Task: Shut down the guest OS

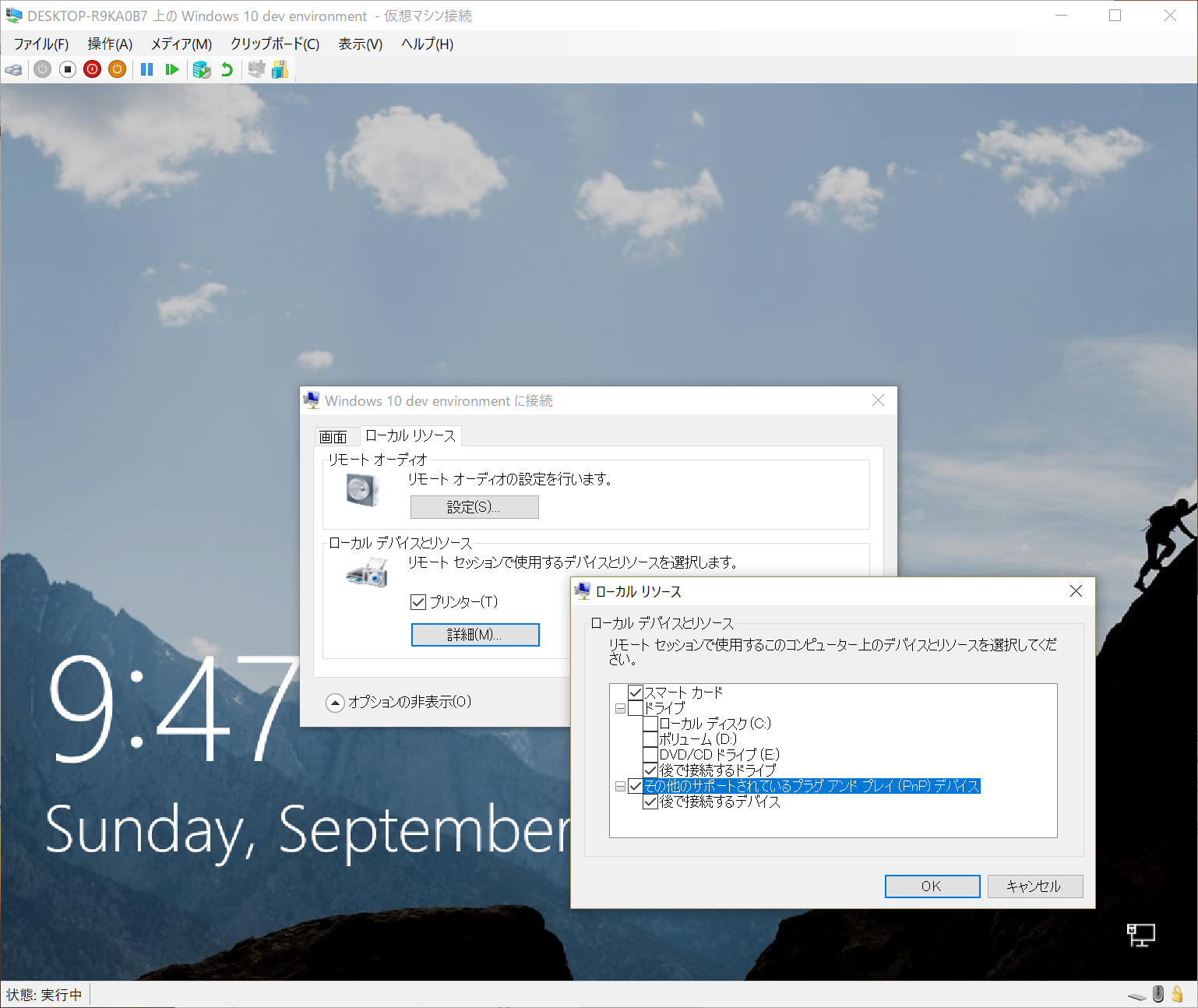Action: point(92,69)
